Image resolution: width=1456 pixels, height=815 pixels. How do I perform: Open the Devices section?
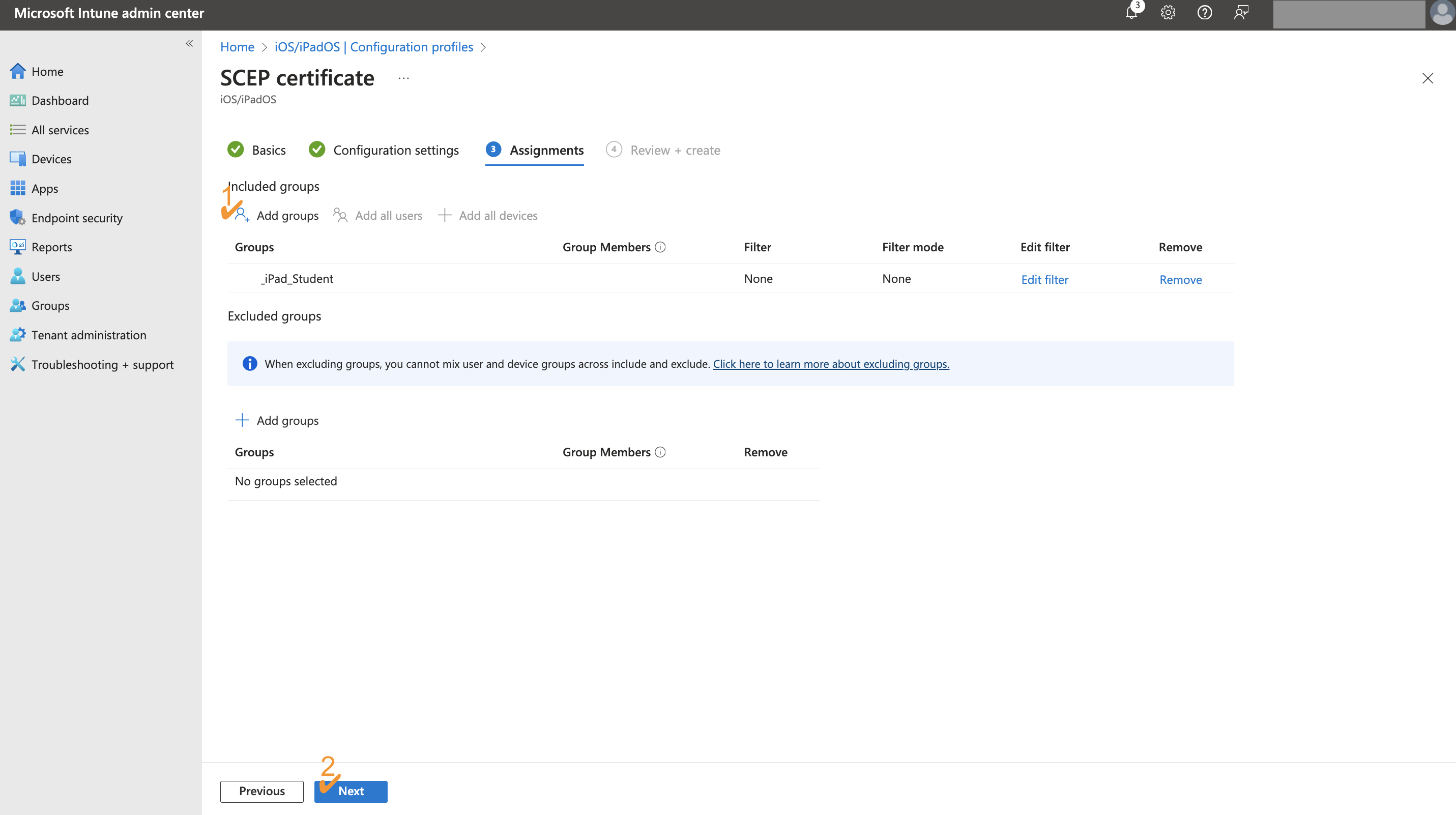point(51,159)
